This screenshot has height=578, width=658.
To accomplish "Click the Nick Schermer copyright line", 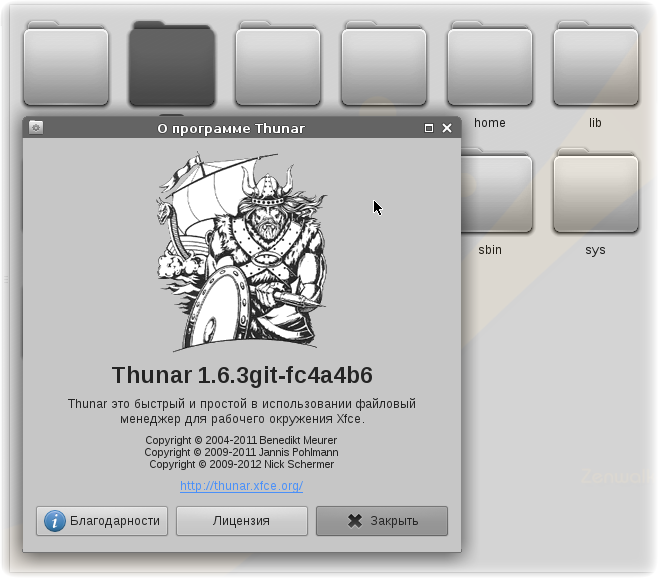I will point(241,464).
